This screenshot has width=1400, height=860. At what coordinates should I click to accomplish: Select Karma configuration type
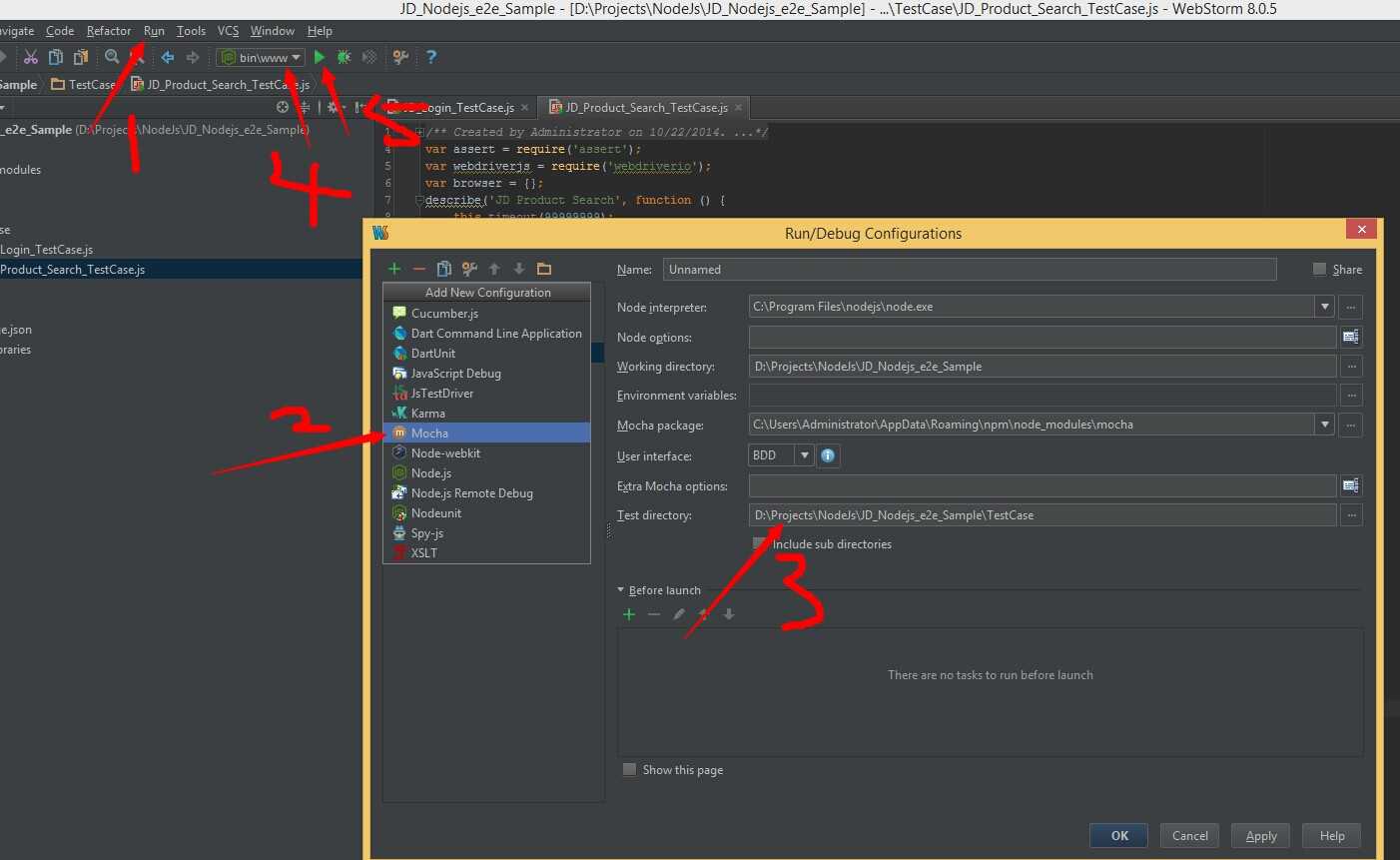click(x=487, y=413)
